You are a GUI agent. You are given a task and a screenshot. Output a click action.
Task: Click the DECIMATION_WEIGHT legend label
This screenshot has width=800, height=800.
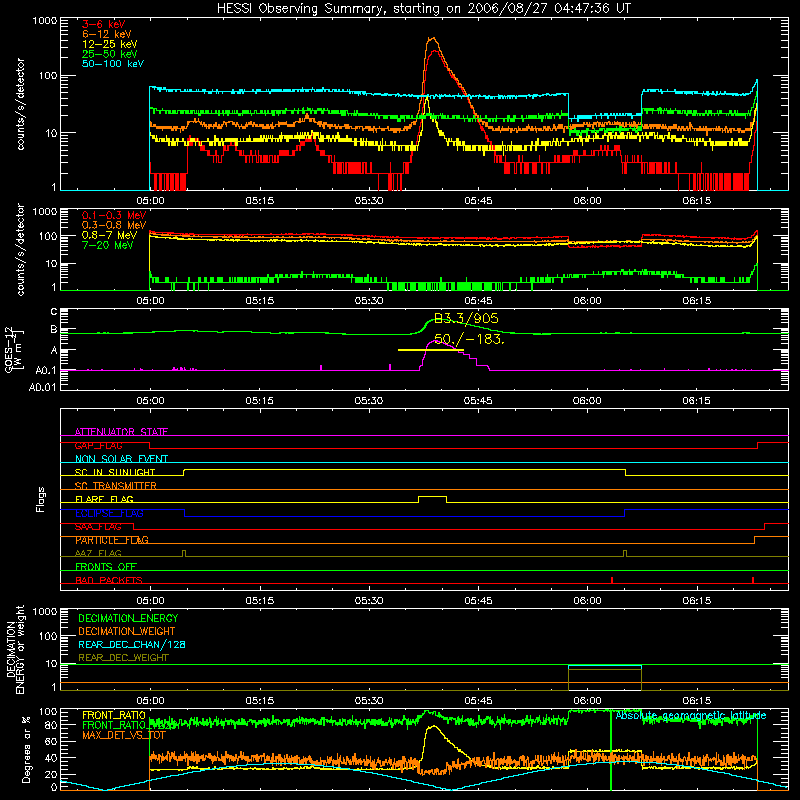(x=127, y=631)
